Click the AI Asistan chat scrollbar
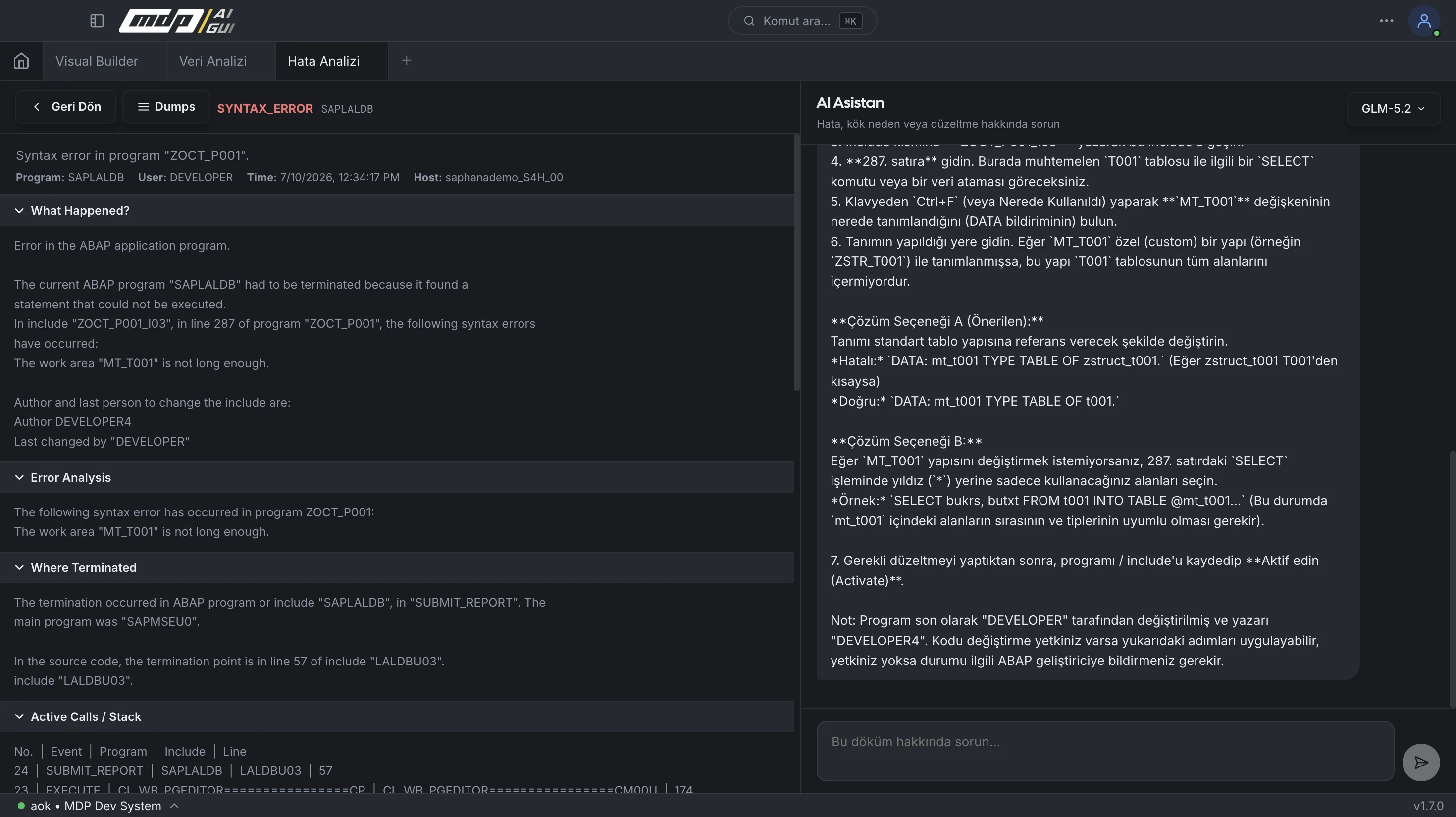1456x817 pixels. [1453, 579]
